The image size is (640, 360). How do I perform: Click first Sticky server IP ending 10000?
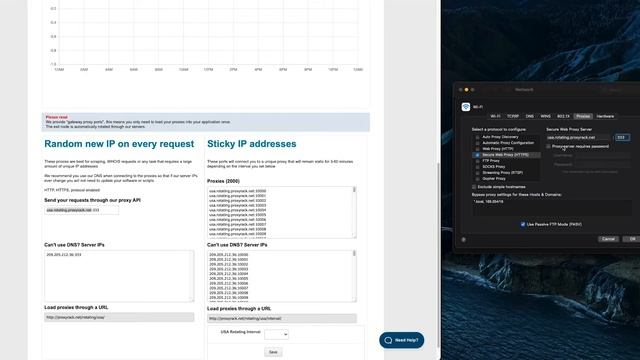229,255
